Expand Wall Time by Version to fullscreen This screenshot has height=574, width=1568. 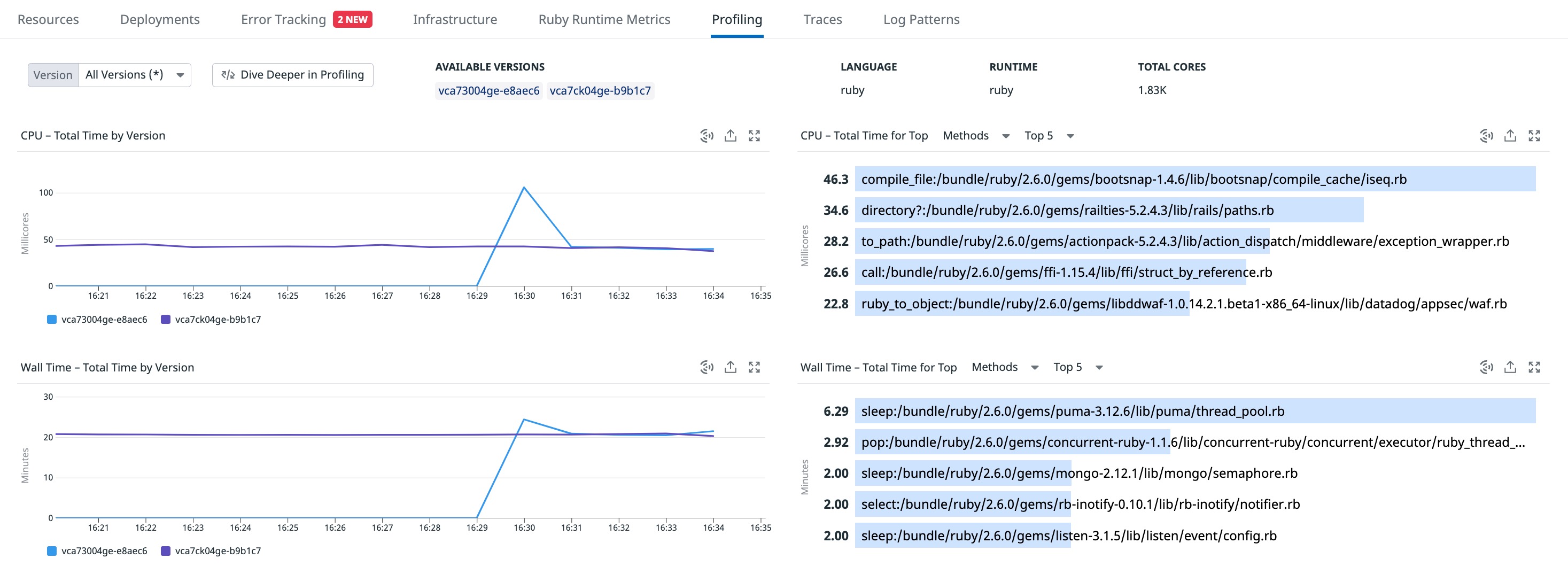click(754, 367)
